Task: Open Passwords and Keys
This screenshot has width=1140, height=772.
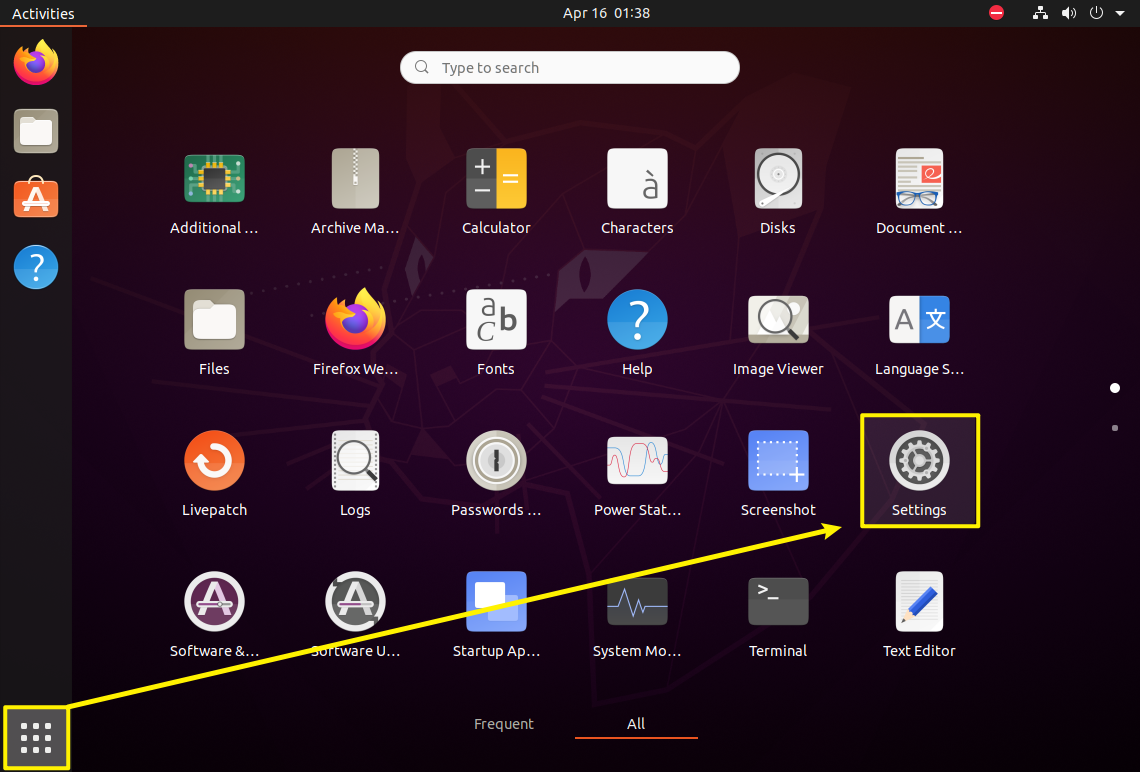Action: click(x=496, y=474)
